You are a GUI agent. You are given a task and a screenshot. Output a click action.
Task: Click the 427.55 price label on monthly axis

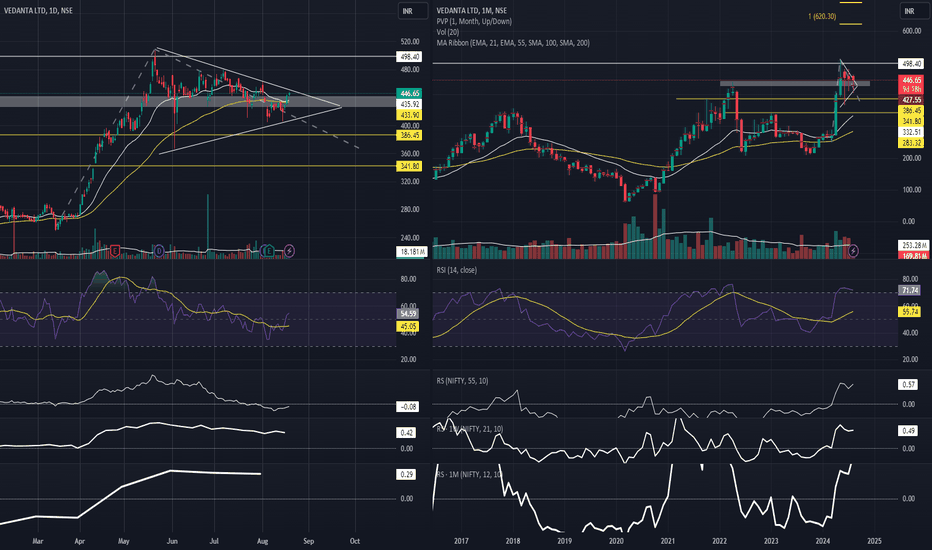[x=912, y=100]
